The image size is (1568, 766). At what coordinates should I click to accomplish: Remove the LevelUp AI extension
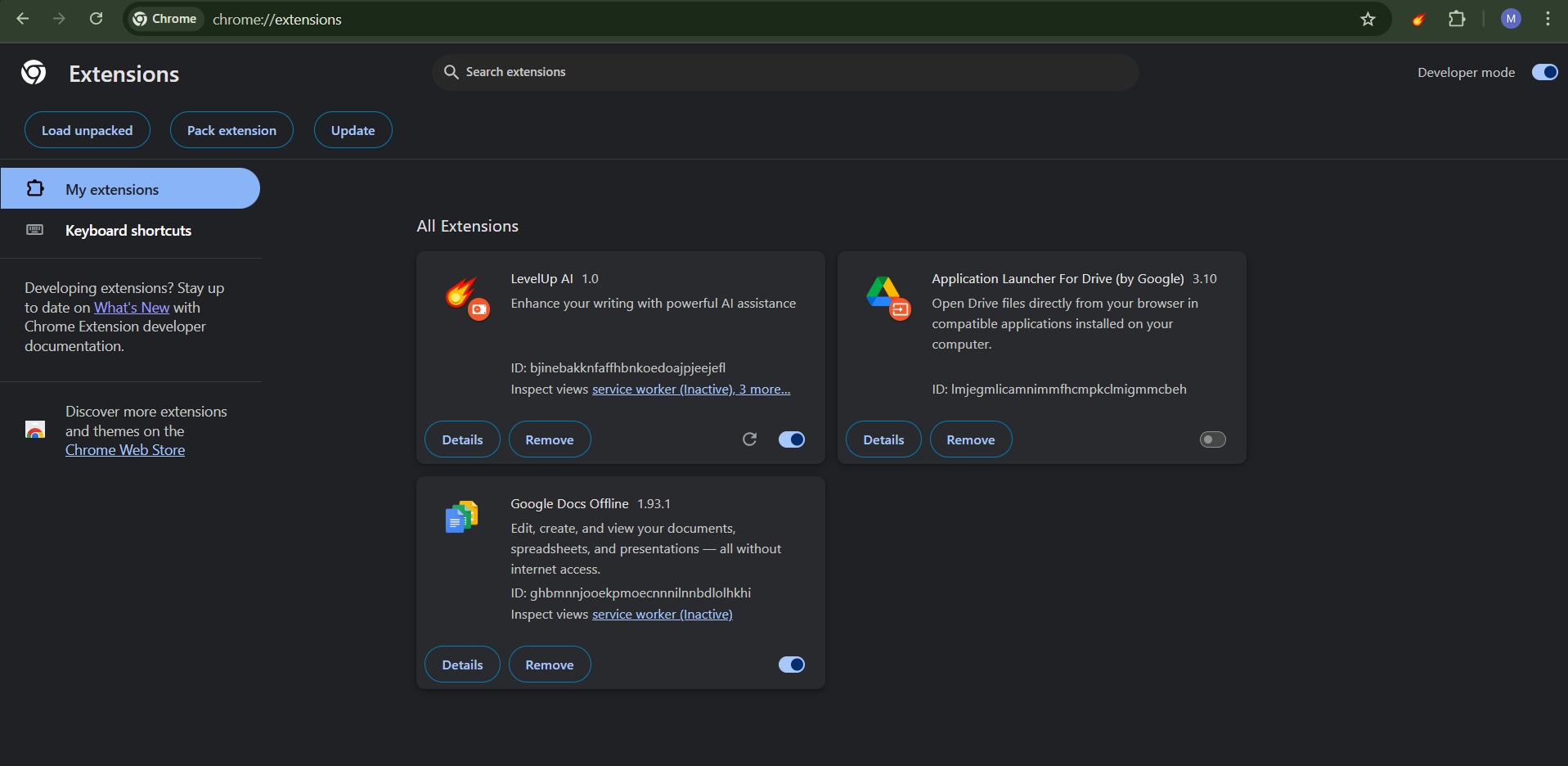pyautogui.click(x=550, y=439)
